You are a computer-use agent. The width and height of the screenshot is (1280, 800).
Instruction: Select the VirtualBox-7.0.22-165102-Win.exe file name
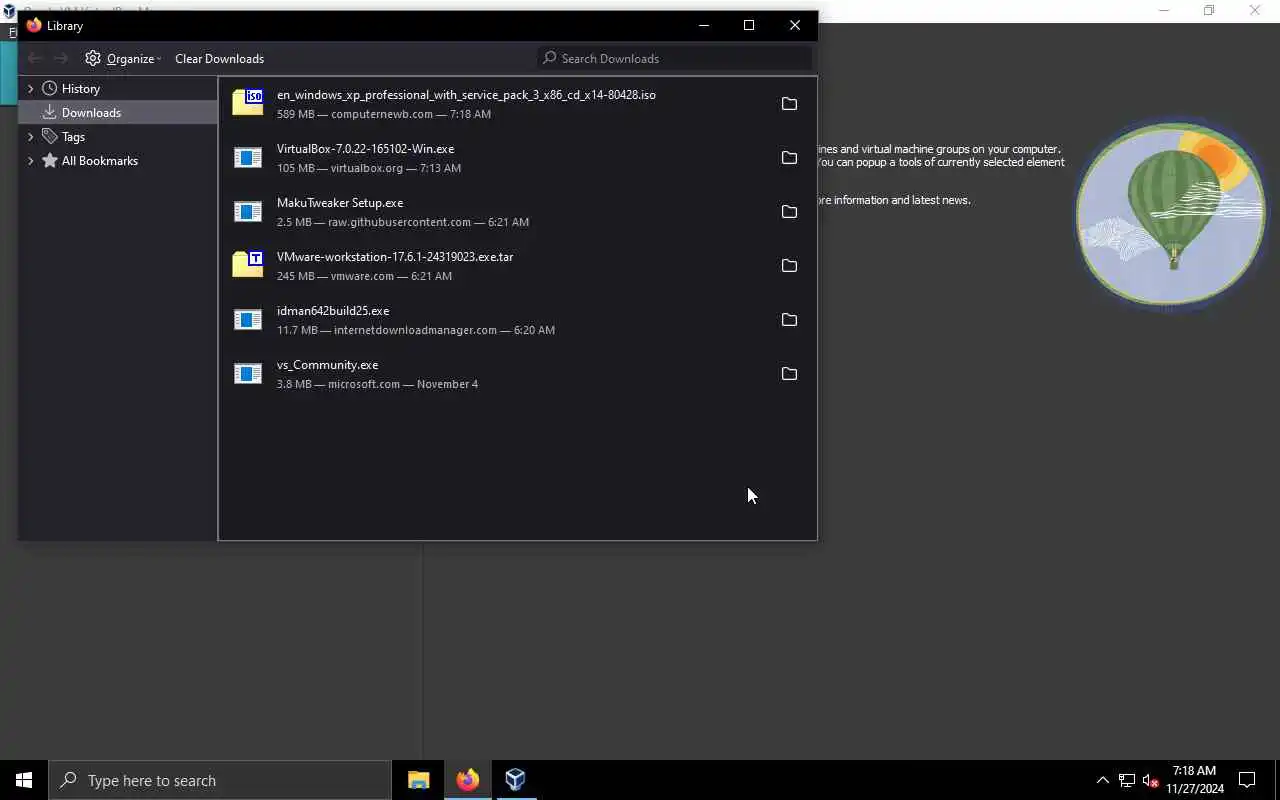(x=365, y=149)
